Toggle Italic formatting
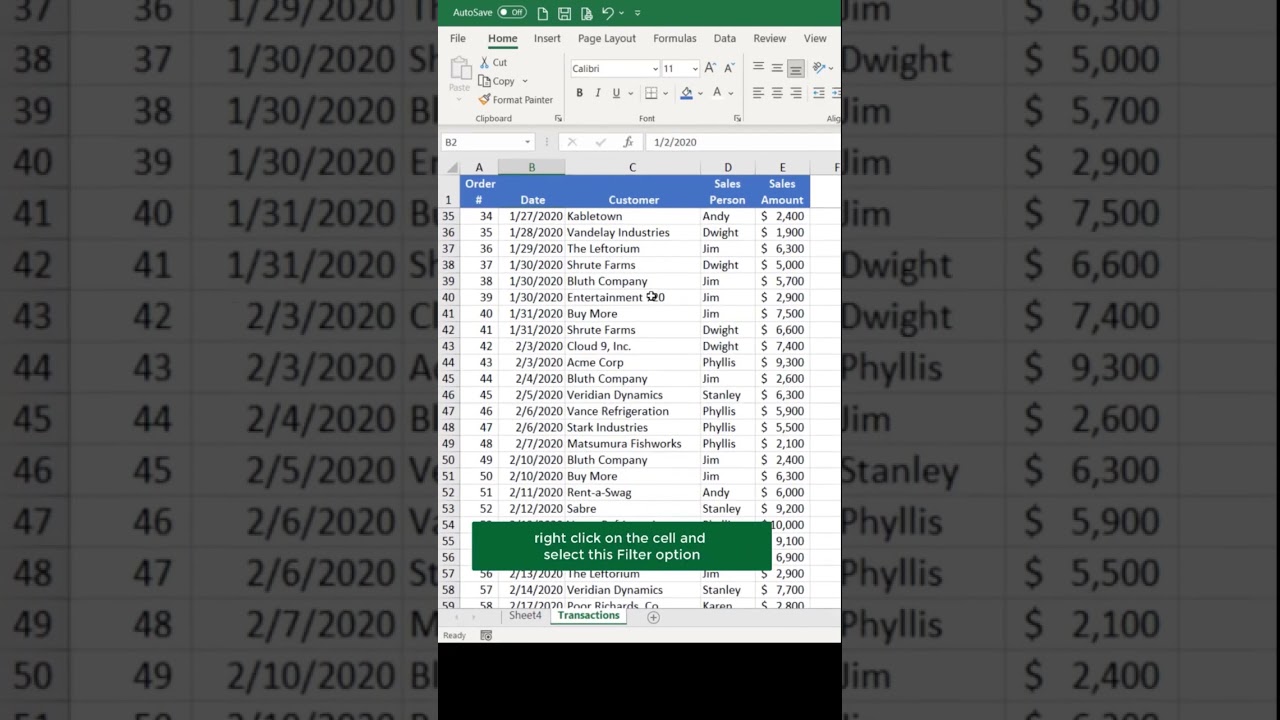Viewport: 1280px width, 720px height. (x=598, y=93)
